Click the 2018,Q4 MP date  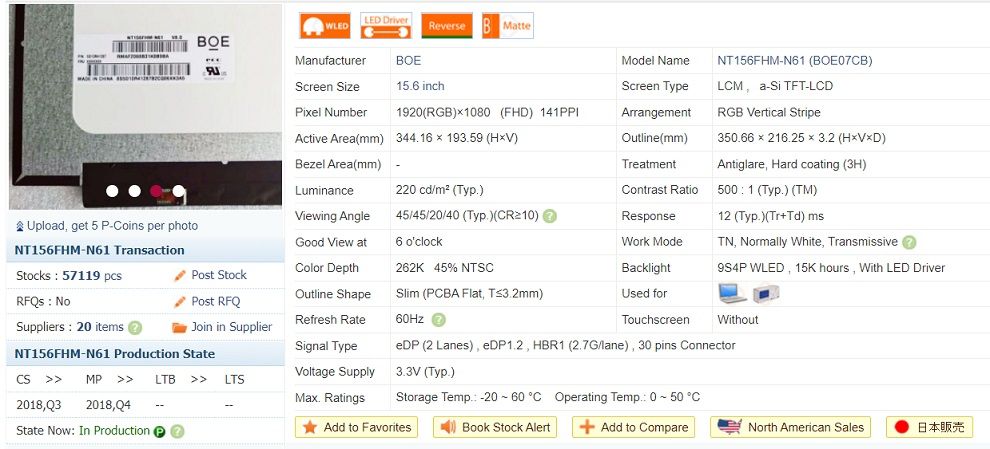pyautogui.click(x=108, y=405)
